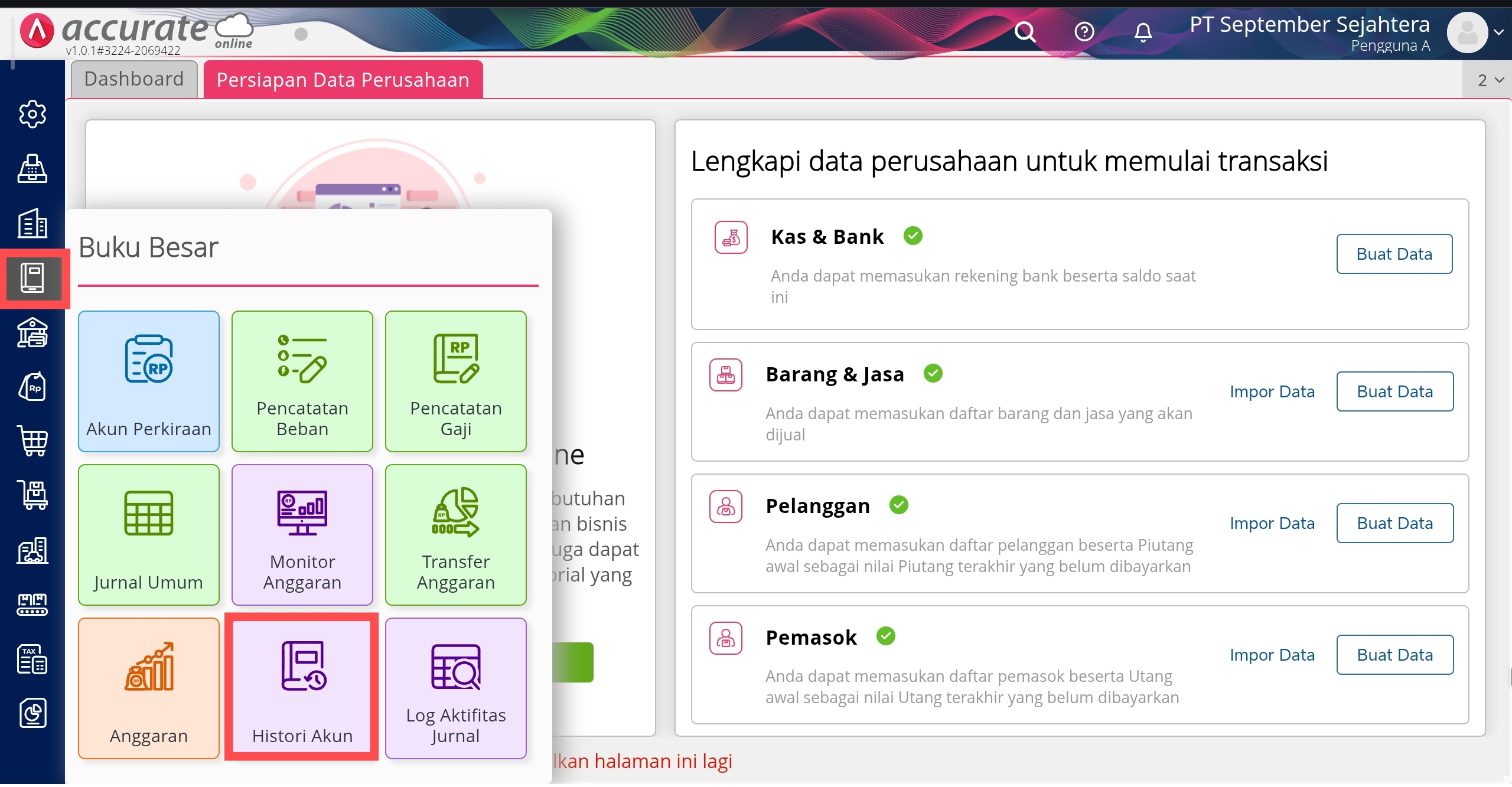
Task: Expand the open tabs count dropdown
Action: [x=1490, y=80]
